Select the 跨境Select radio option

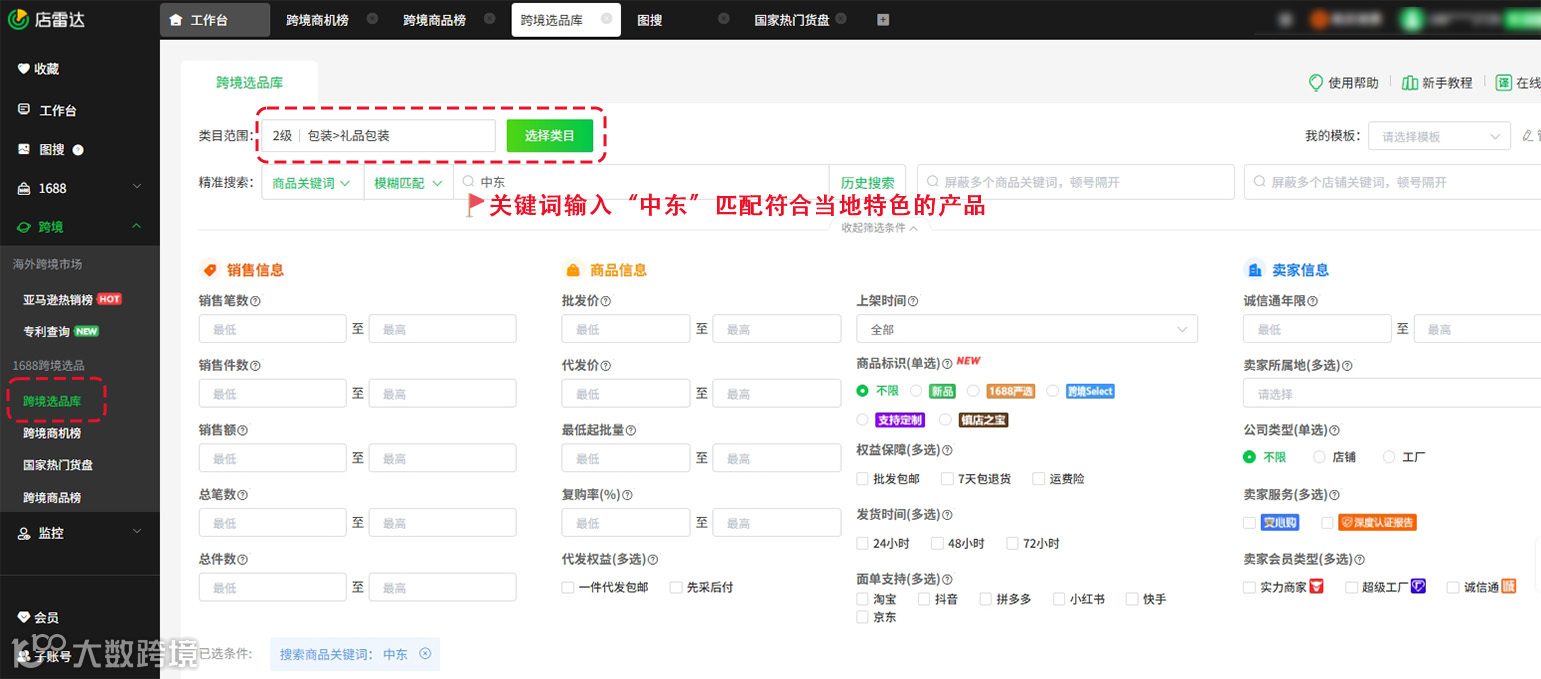click(x=1052, y=391)
